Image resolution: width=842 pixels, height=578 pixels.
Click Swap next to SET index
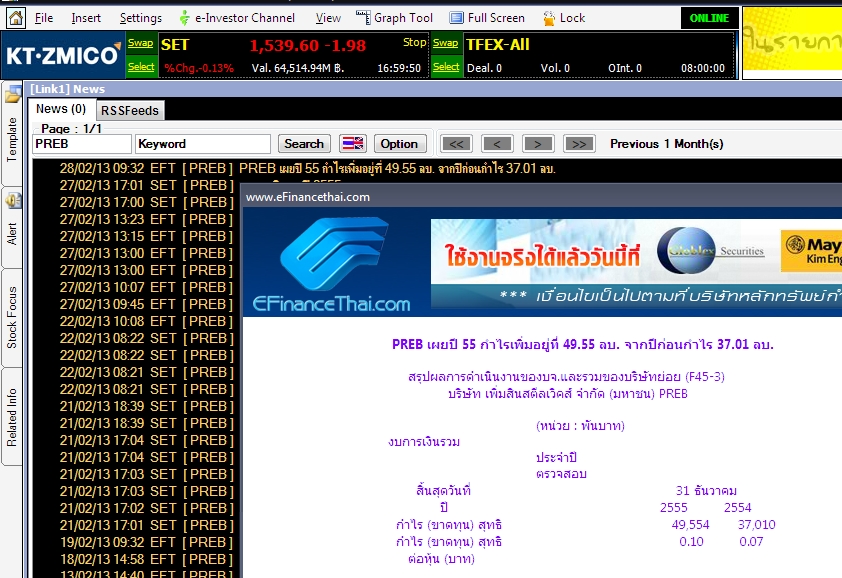141,43
